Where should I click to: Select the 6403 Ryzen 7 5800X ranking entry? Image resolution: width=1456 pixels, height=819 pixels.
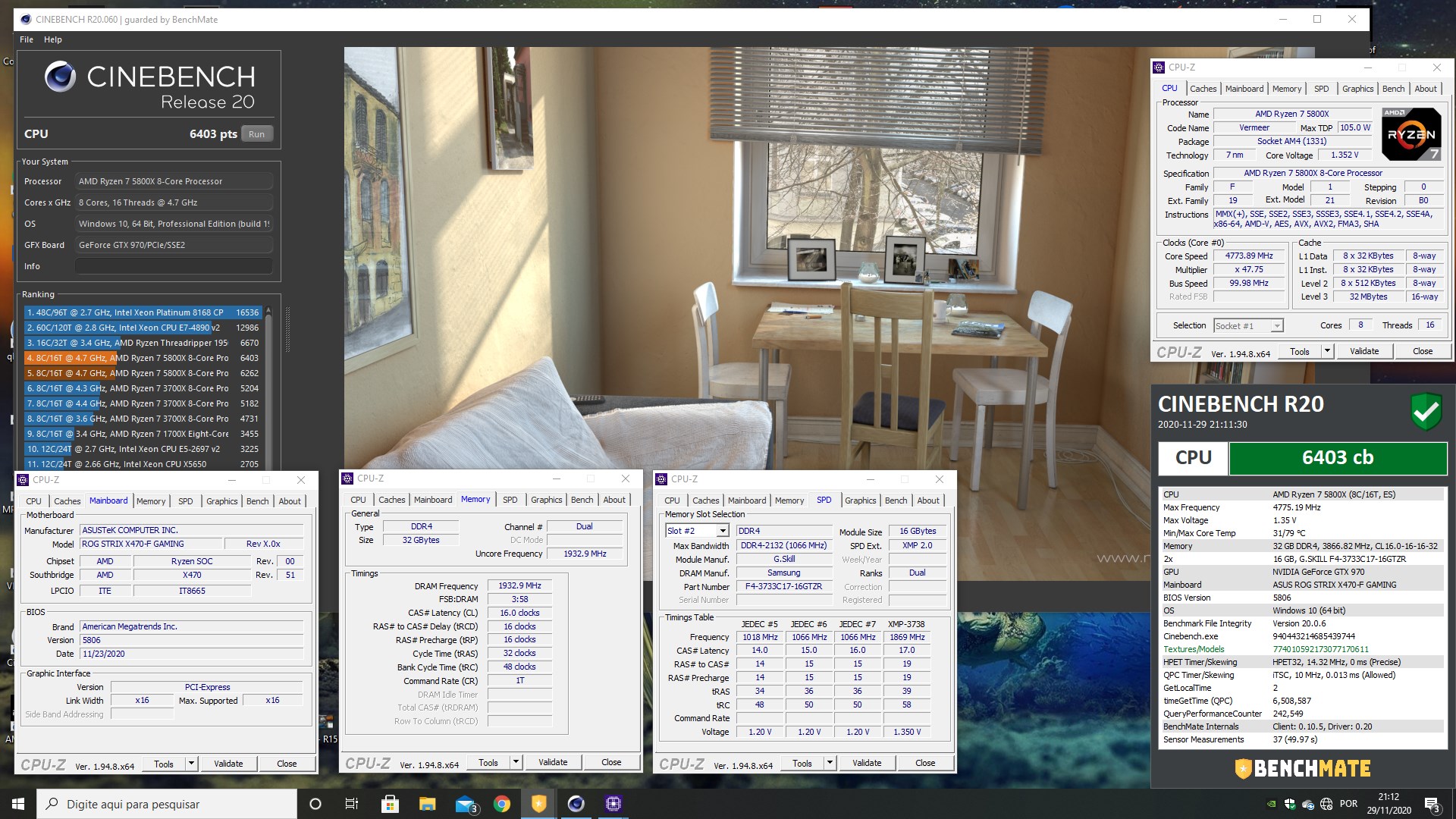point(143,358)
